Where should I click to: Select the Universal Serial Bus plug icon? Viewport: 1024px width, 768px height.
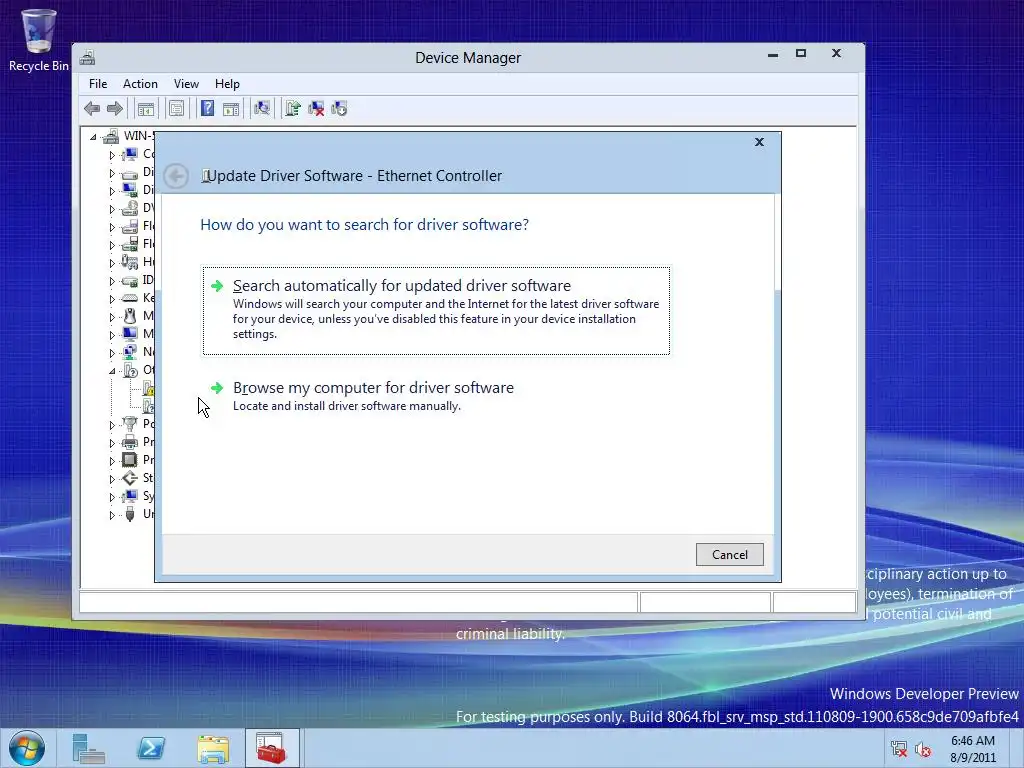[130, 514]
